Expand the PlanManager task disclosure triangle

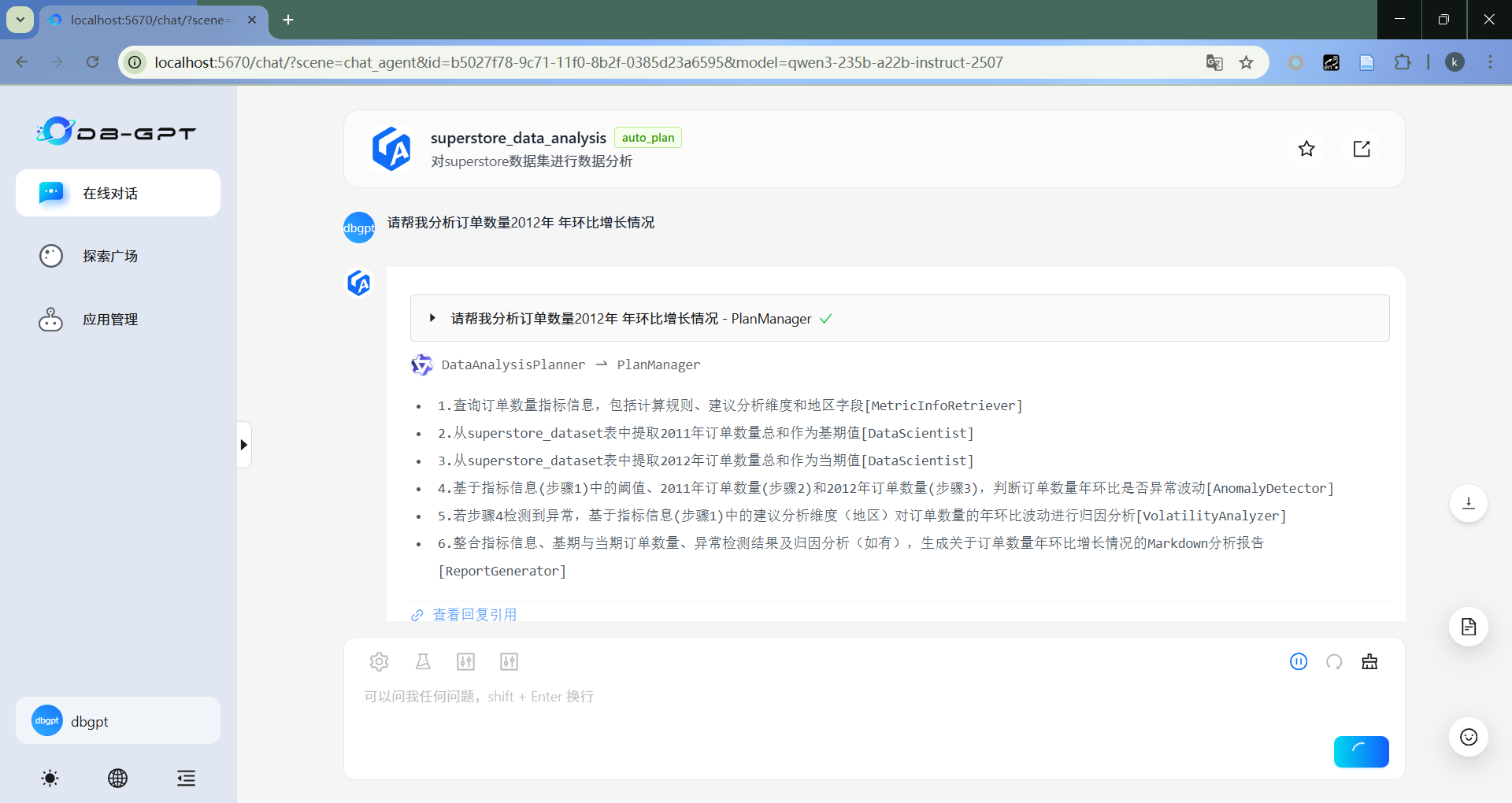pyautogui.click(x=432, y=318)
